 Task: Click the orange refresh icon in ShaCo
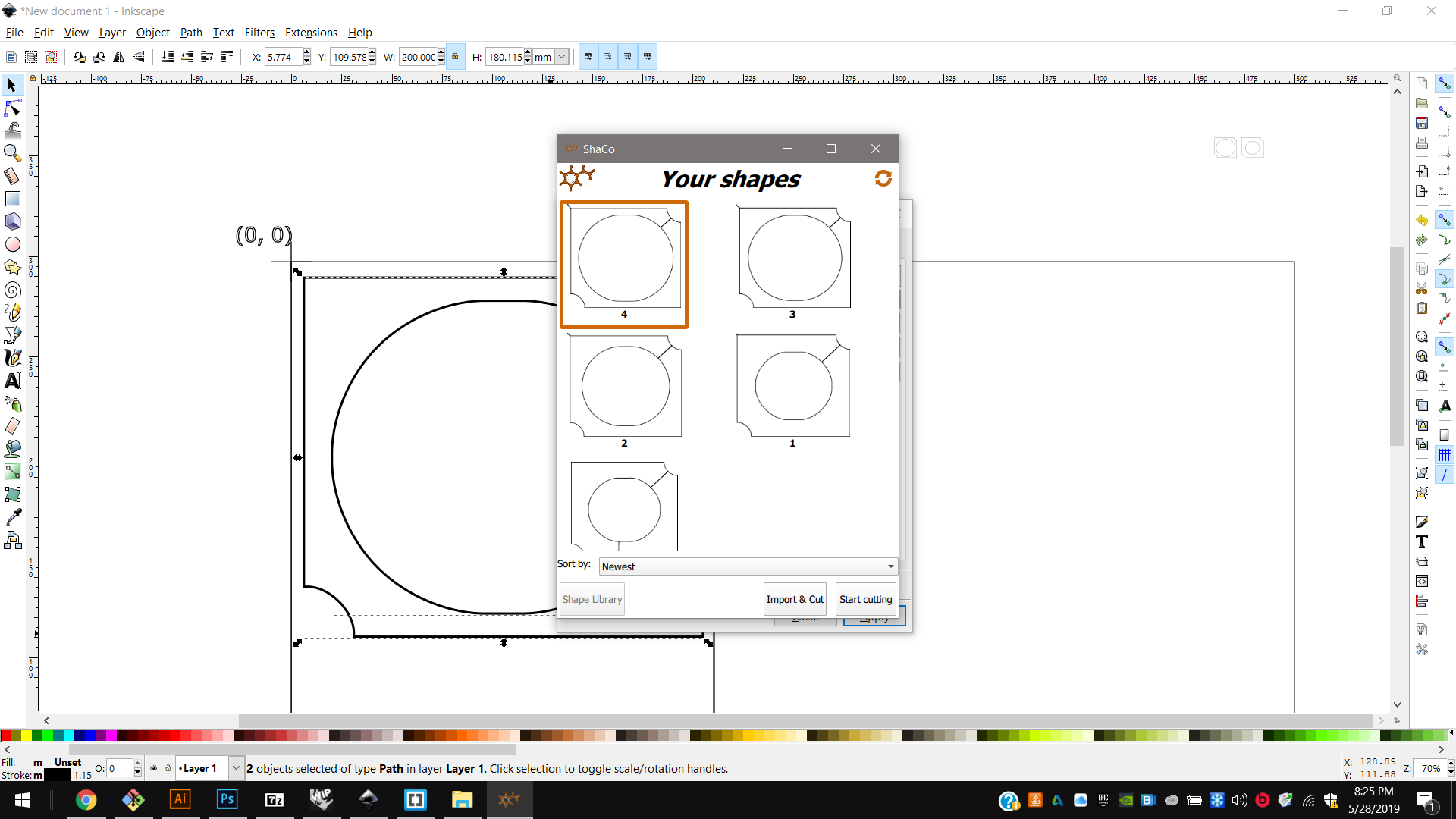(883, 178)
